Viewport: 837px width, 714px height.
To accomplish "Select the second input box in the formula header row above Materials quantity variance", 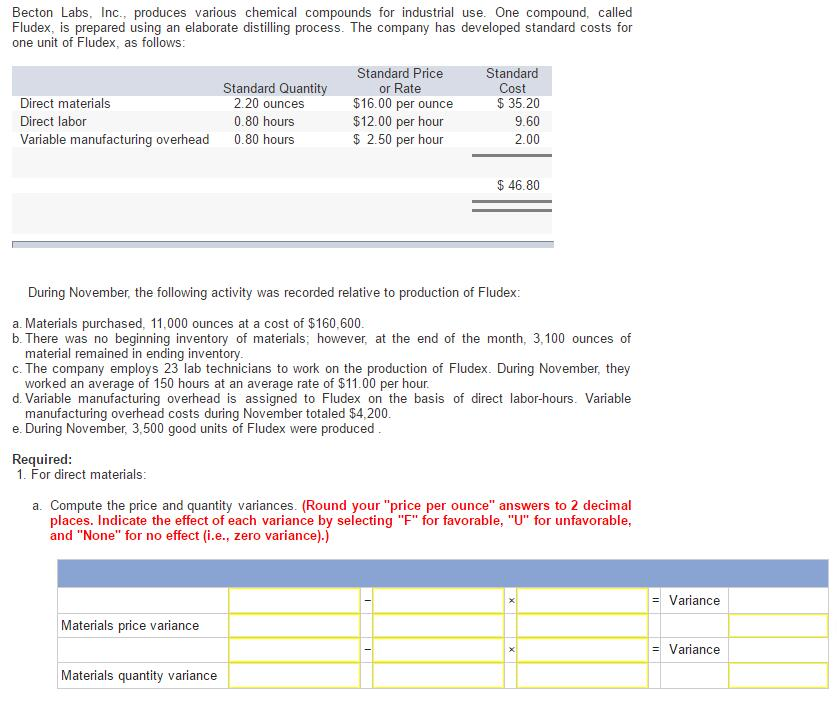I will (x=438, y=650).
